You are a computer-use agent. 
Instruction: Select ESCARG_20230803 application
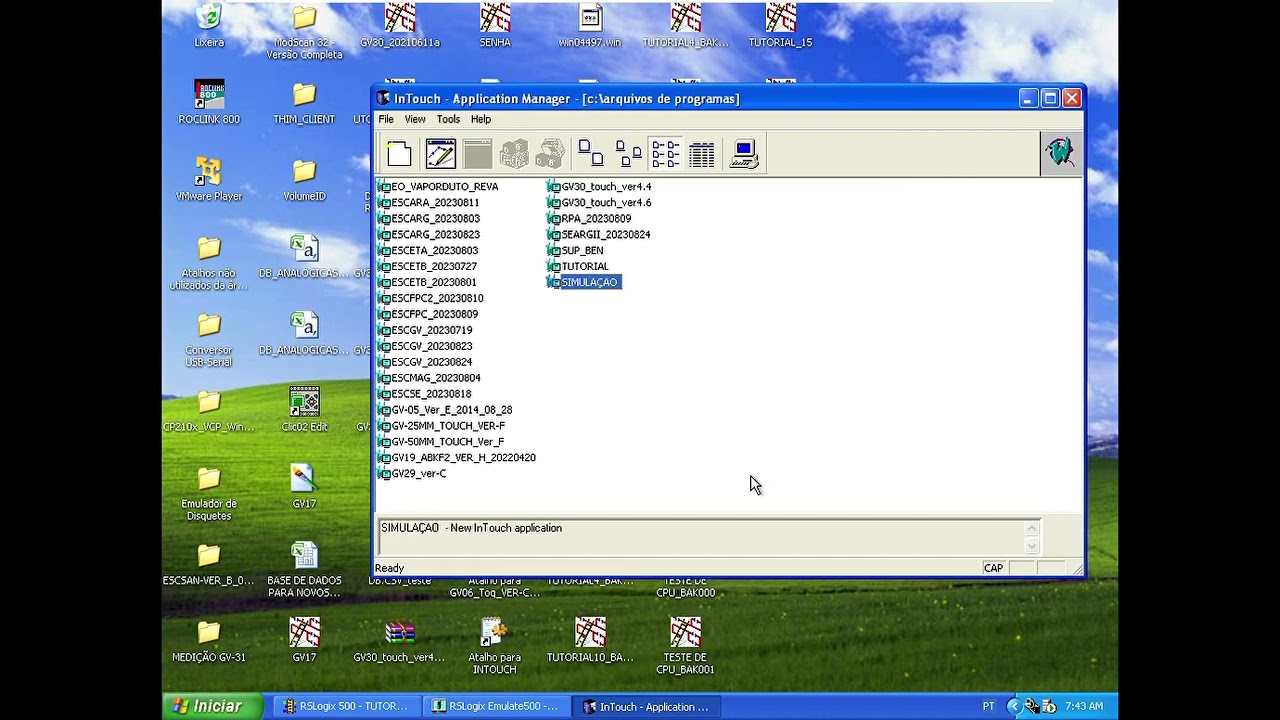click(x=429, y=218)
